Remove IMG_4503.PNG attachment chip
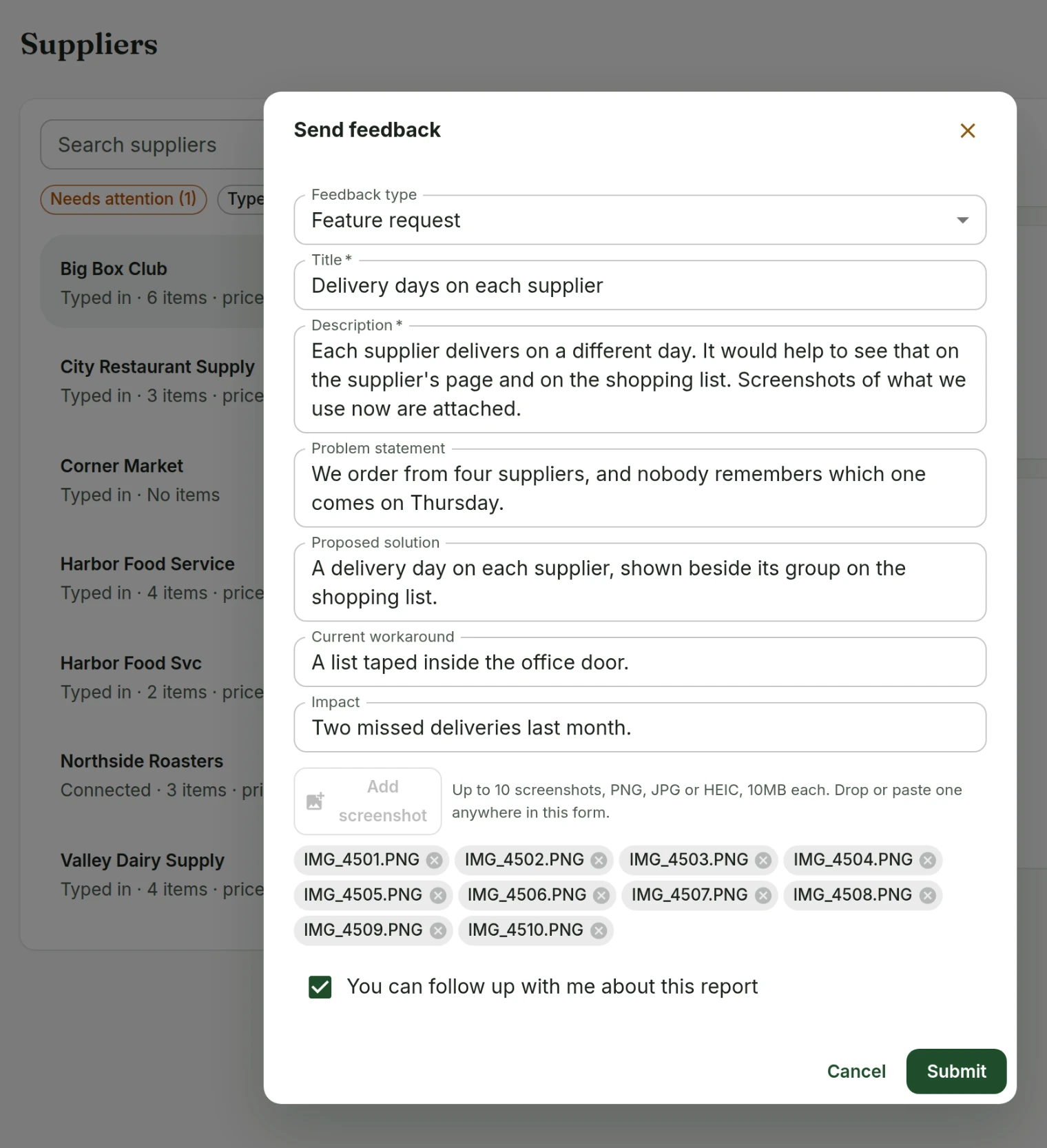Screen dimensions: 1047x1148 click(763, 860)
